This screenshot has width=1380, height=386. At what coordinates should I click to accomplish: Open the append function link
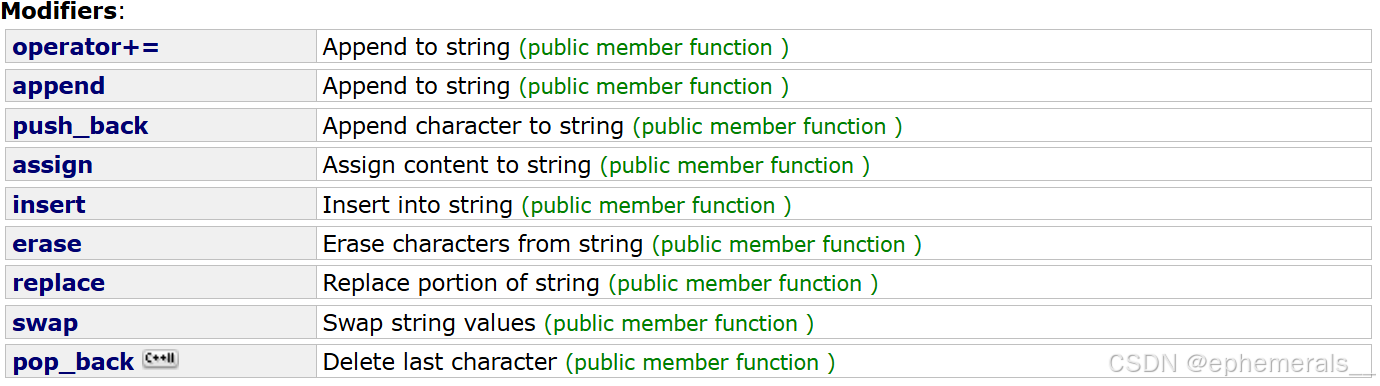(59, 87)
